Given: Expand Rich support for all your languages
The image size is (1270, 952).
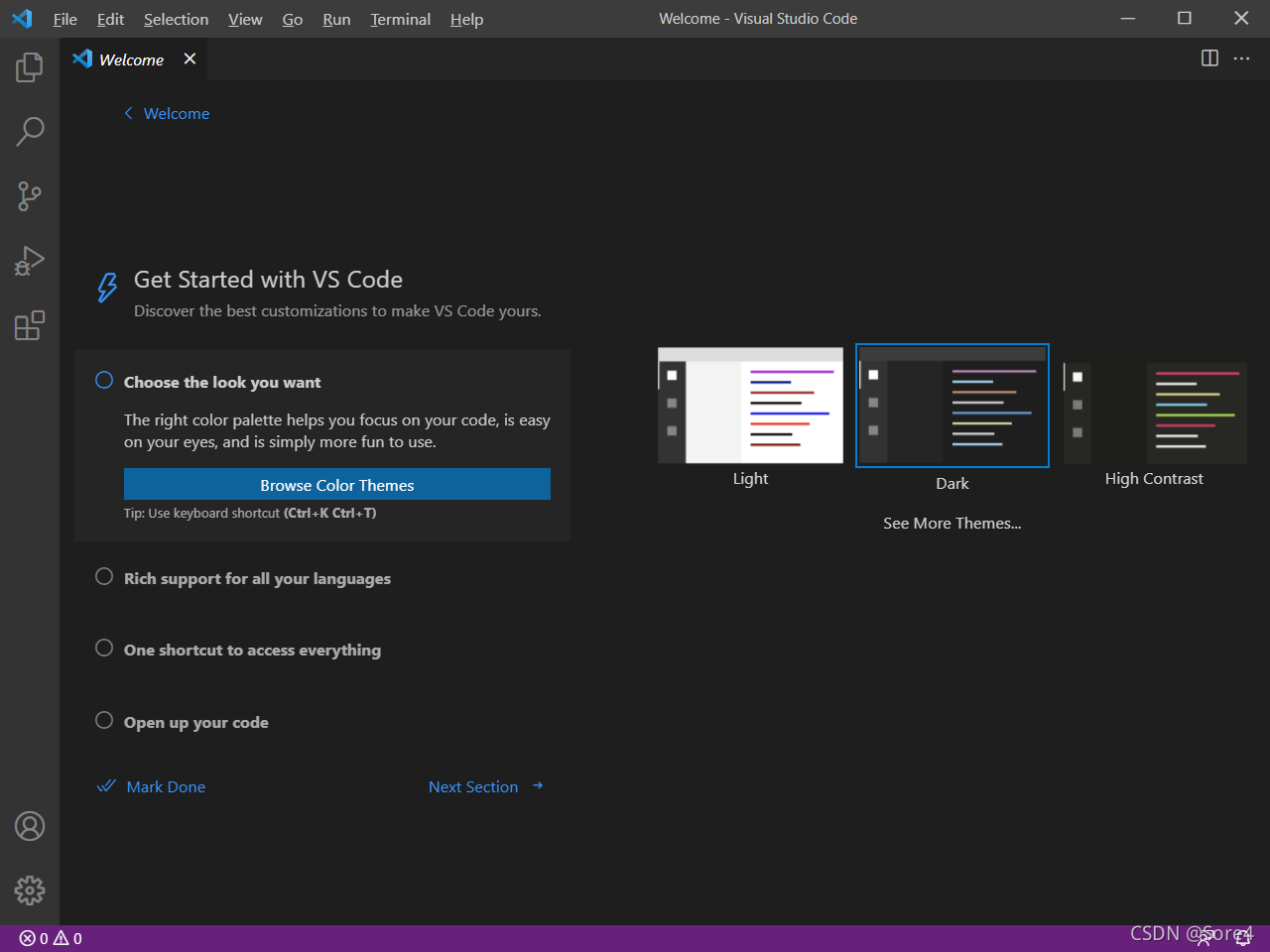Looking at the screenshot, I should 257,578.
